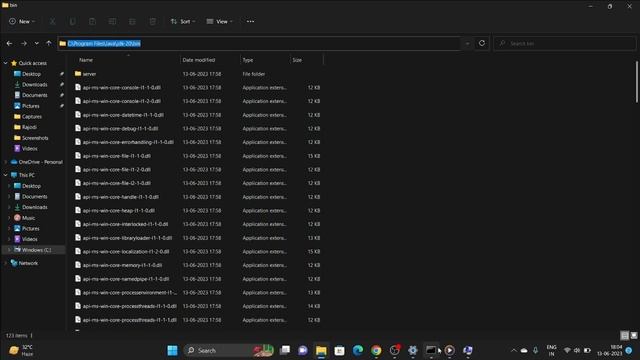640x360 pixels.
Task: Launch Microsoft Edge from the taskbar
Action: pyautogui.click(x=358, y=350)
